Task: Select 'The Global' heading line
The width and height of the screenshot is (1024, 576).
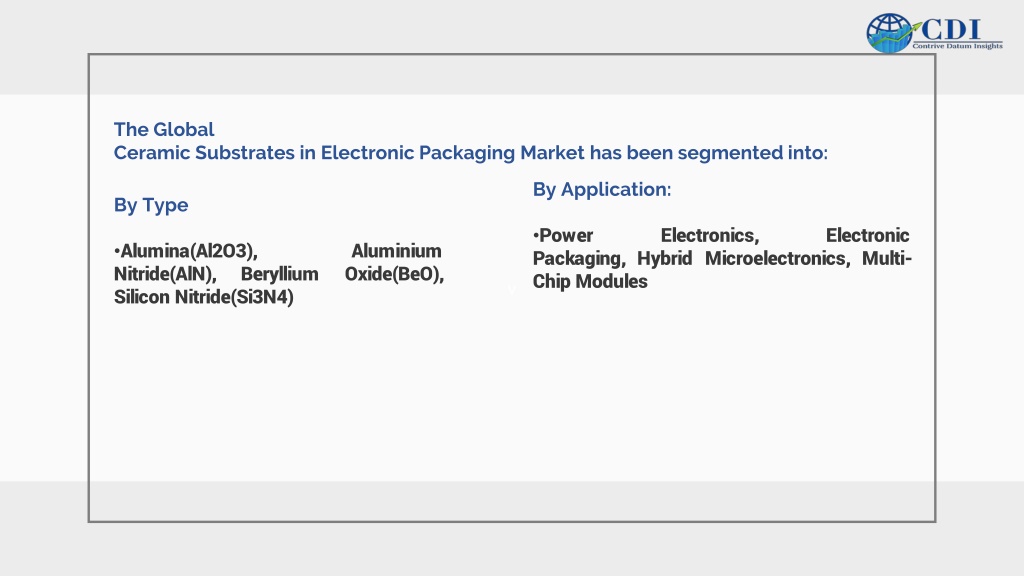Action: pyautogui.click(x=164, y=129)
